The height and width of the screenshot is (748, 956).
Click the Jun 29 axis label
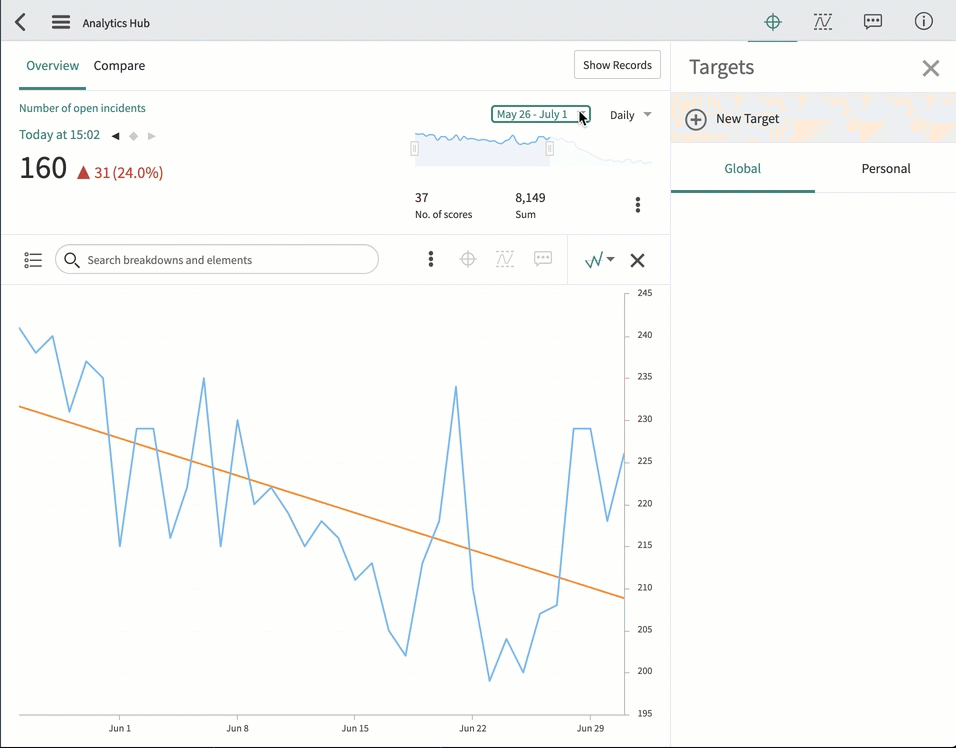[x=590, y=728]
